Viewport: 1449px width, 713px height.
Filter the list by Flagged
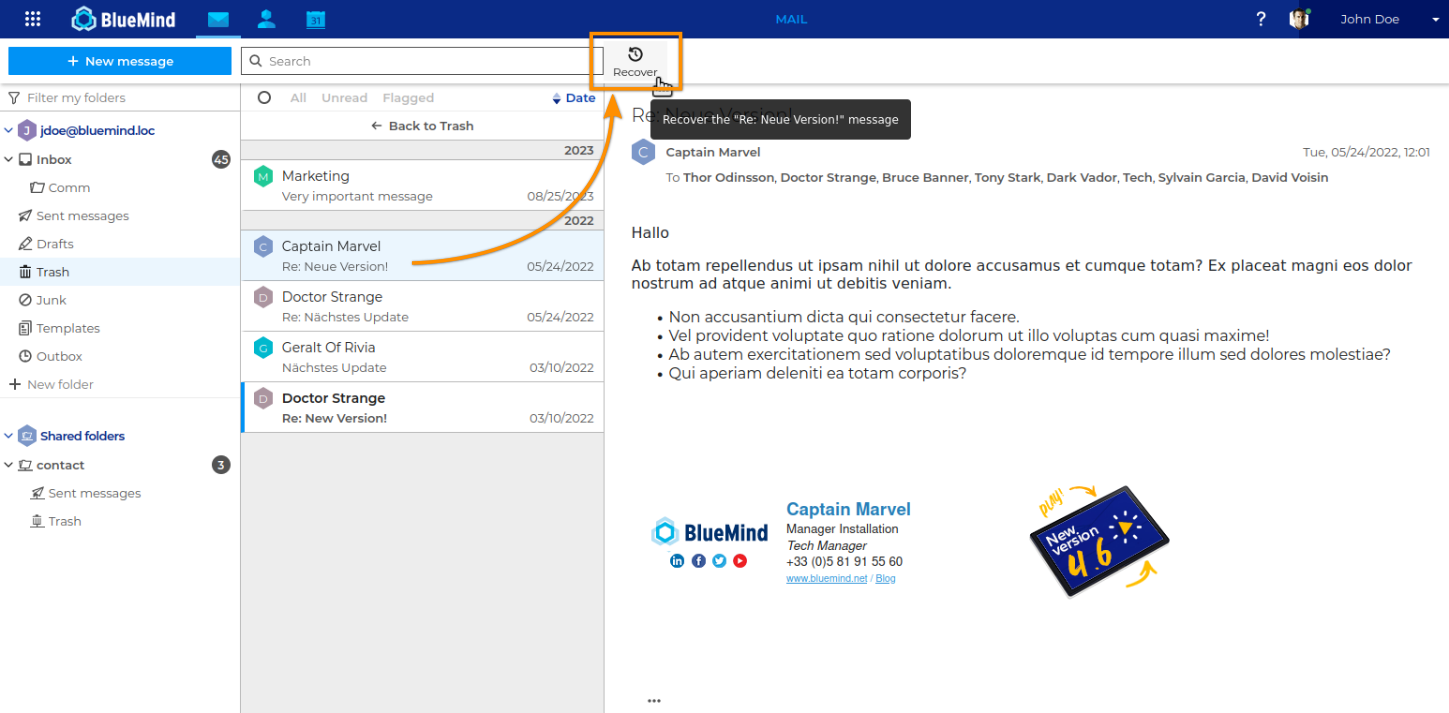[x=408, y=98]
